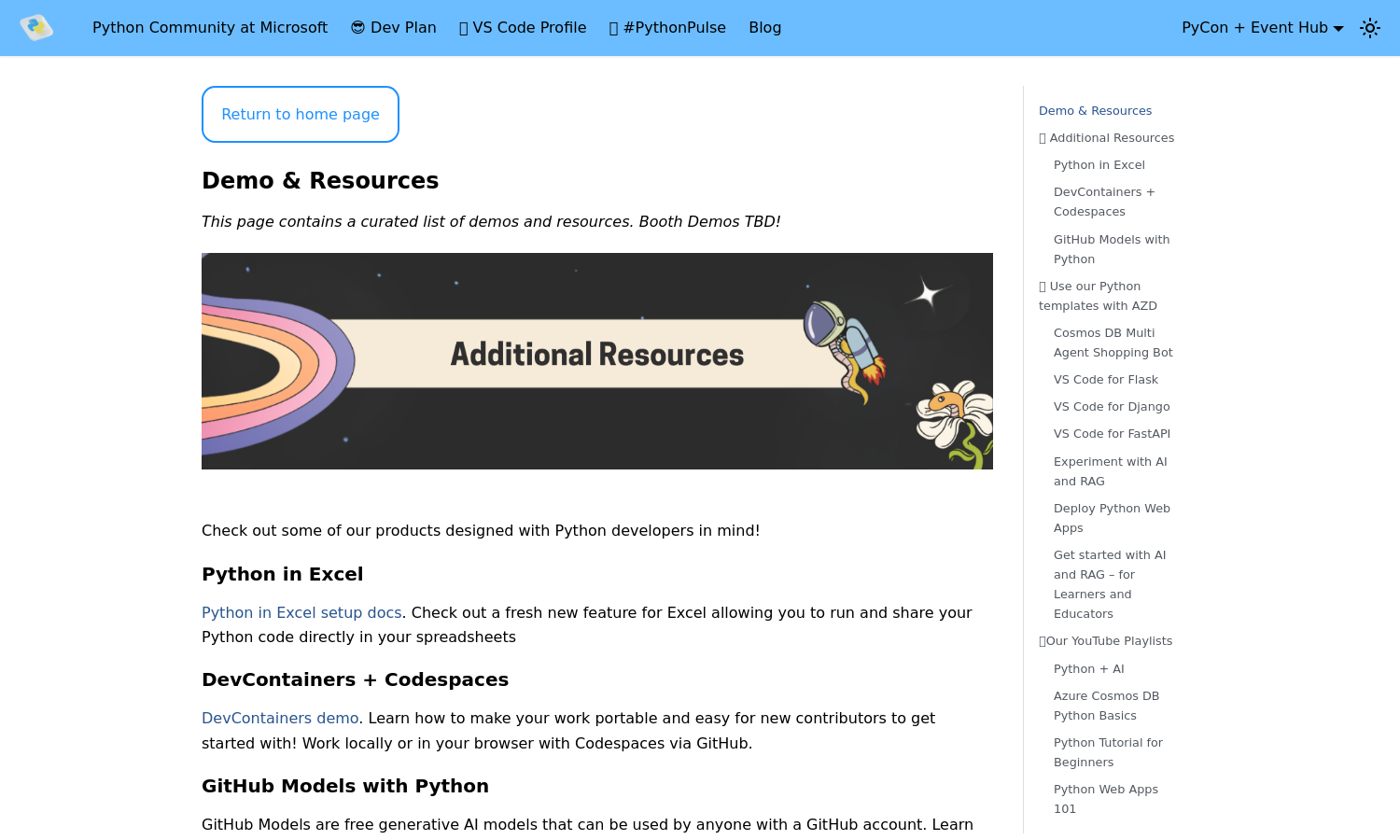Click the Additional Resources banner image

click(x=597, y=361)
